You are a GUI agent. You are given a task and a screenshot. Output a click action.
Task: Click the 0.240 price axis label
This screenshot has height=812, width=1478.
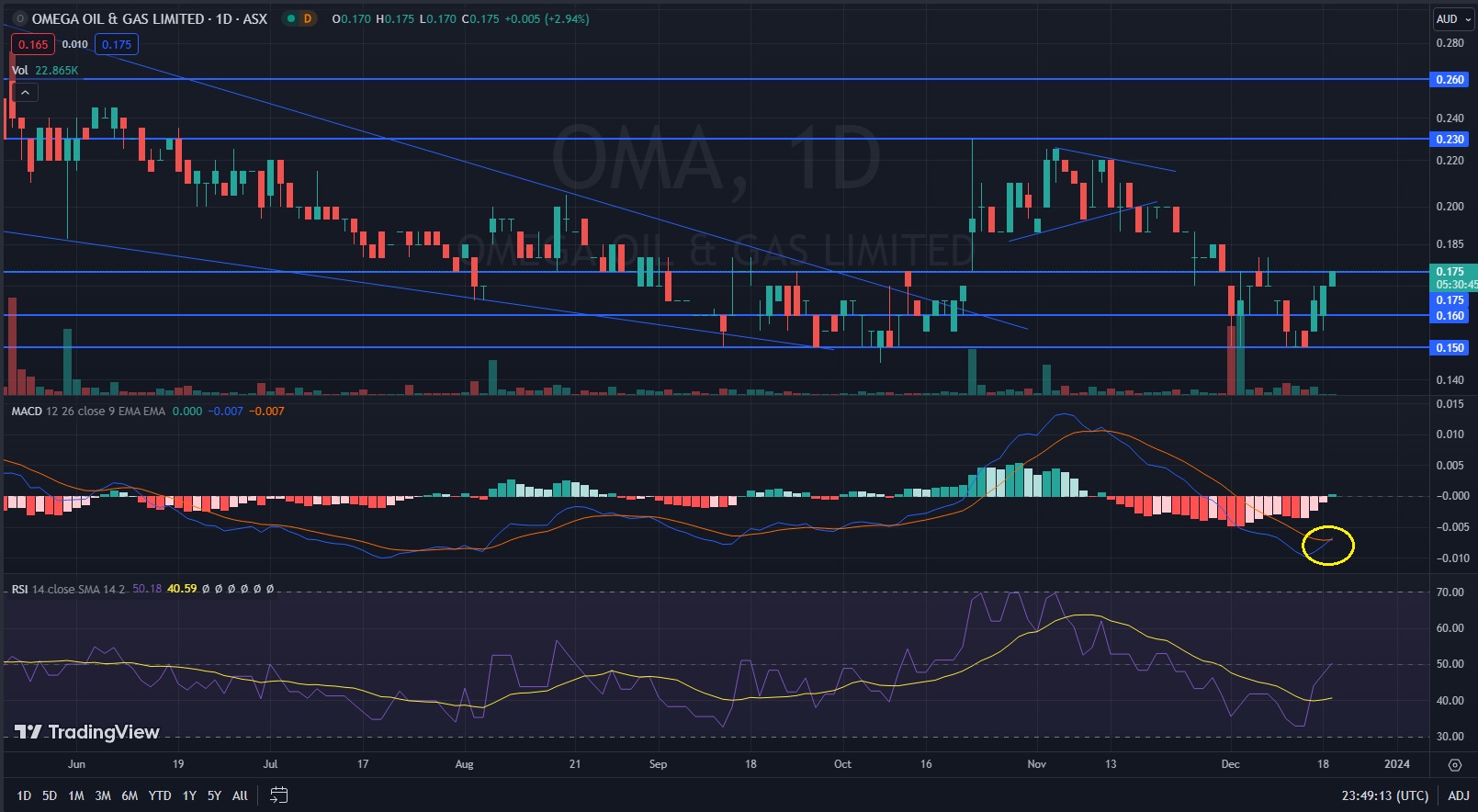point(1450,118)
